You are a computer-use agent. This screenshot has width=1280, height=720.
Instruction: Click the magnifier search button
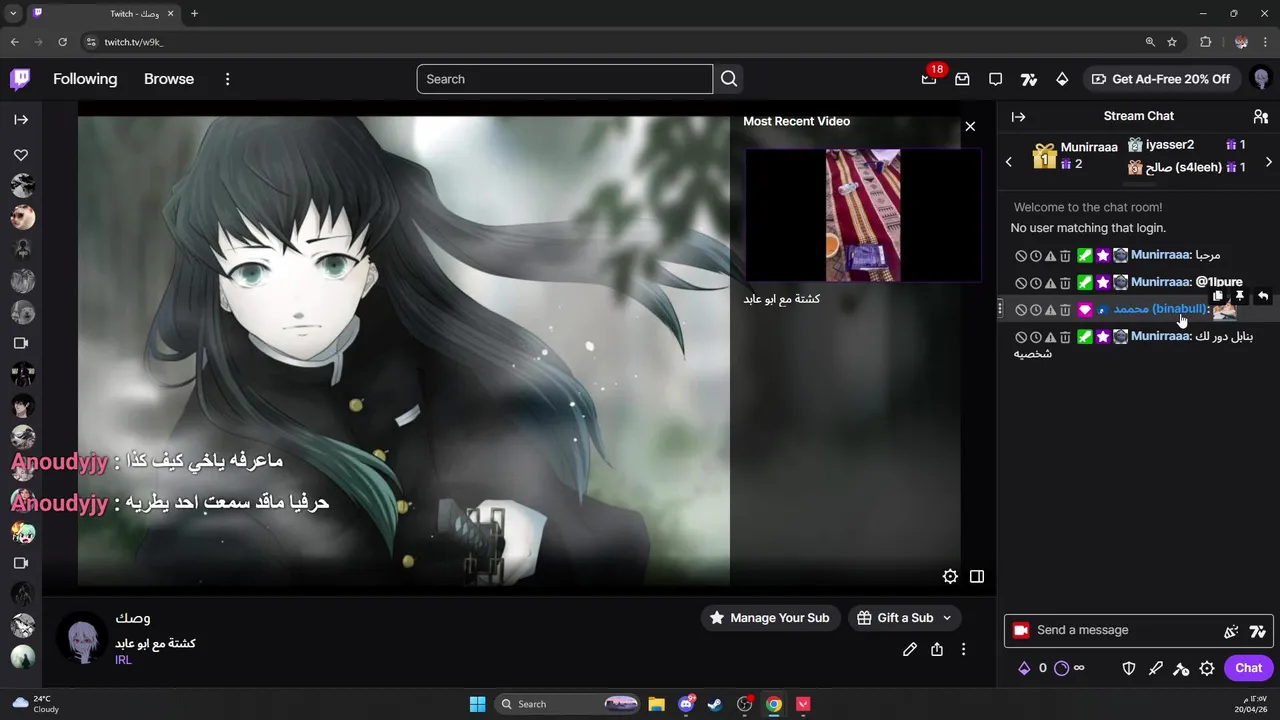click(x=729, y=79)
